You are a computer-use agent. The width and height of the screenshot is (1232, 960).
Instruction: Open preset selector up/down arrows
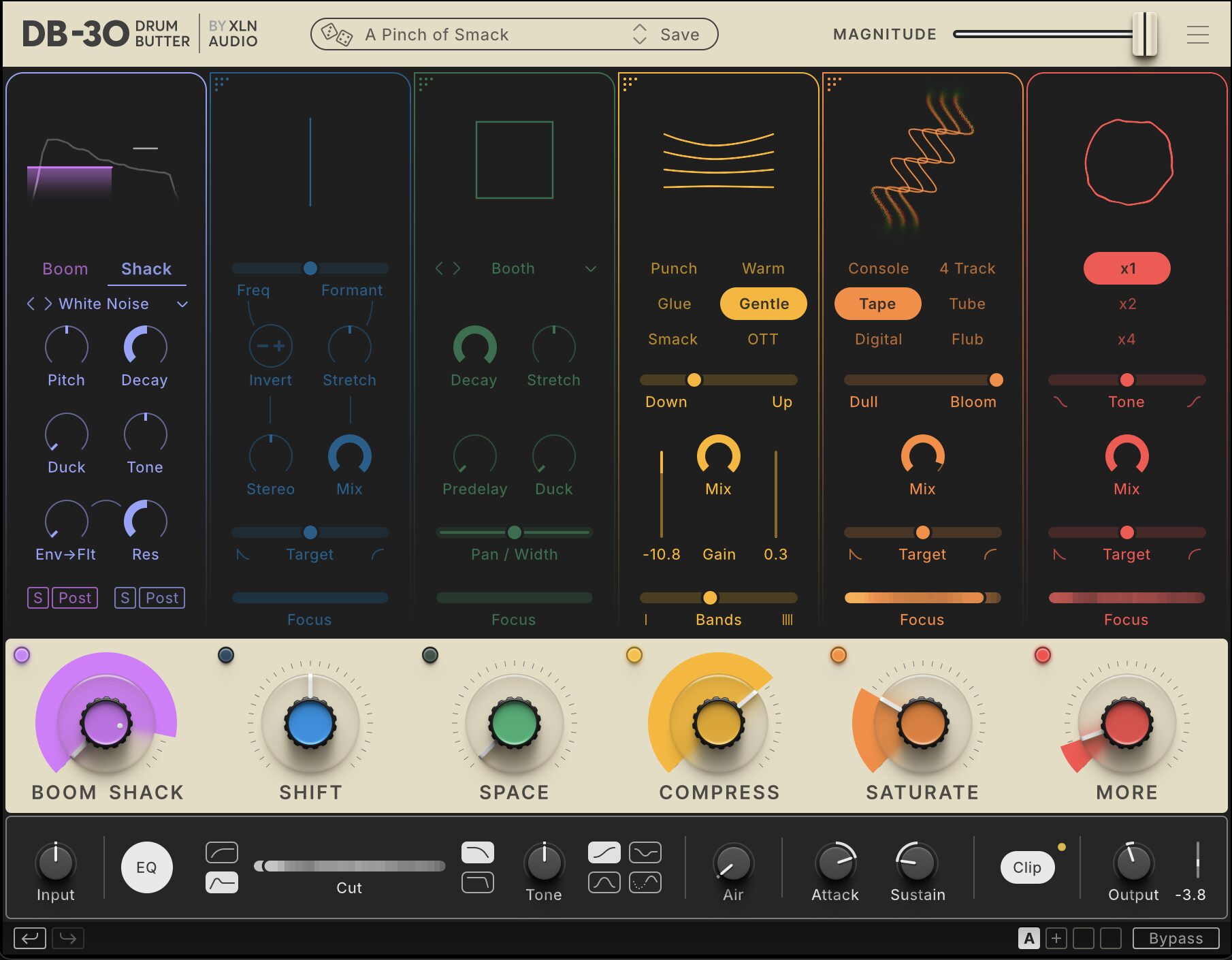pos(639,34)
